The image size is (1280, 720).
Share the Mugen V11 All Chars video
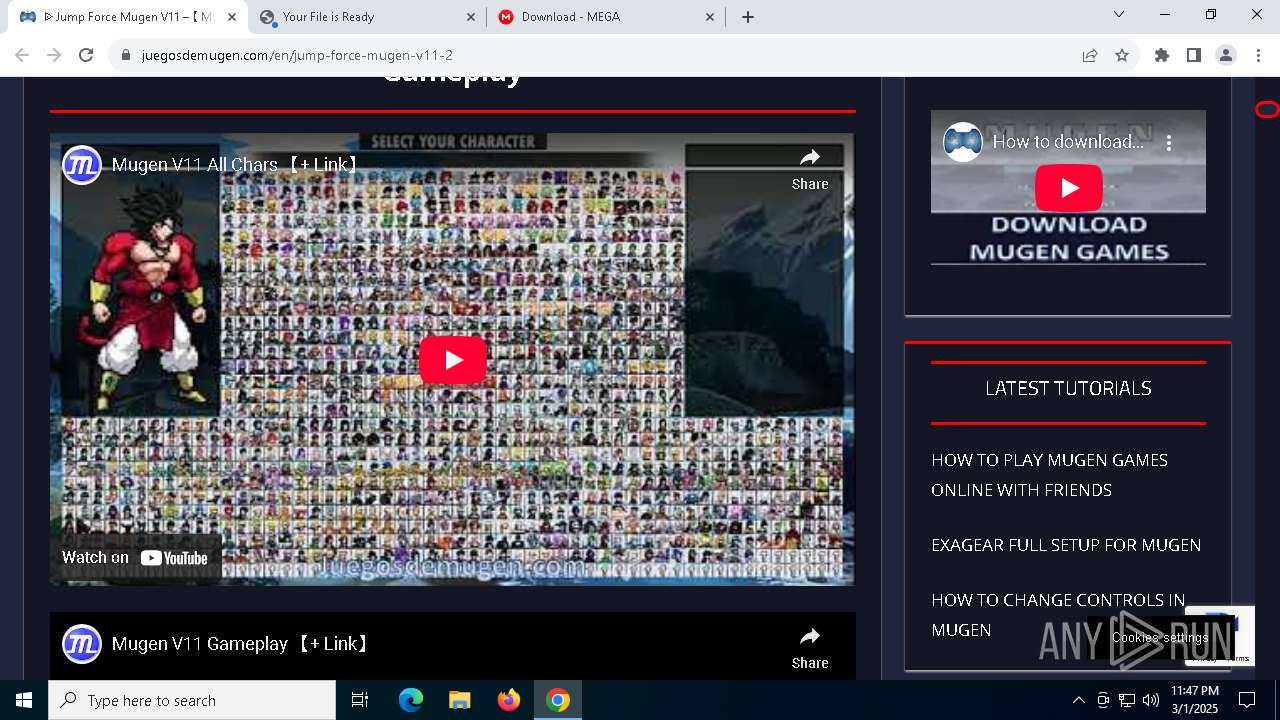click(810, 168)
